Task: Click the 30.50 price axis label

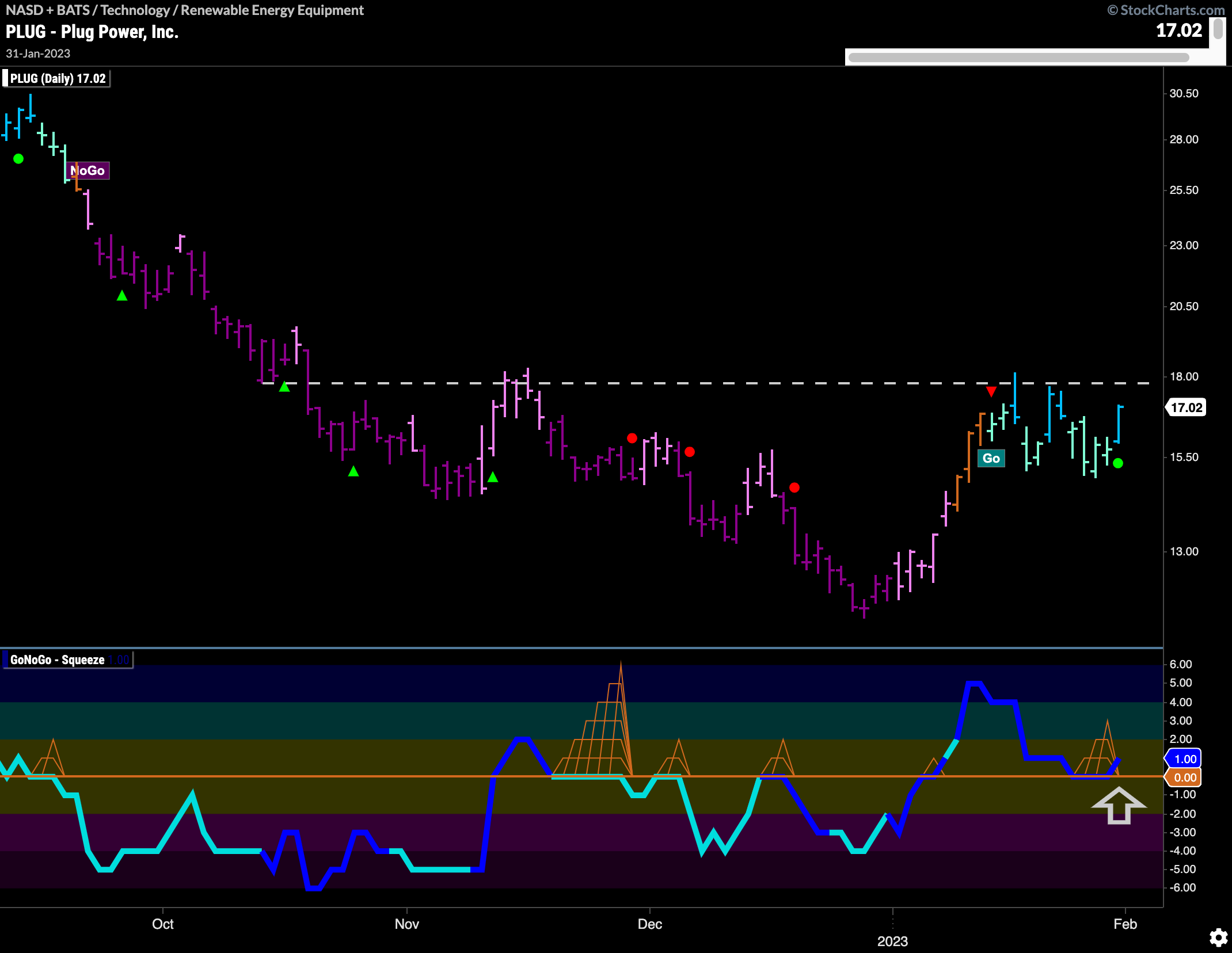Action: (1184, 93)
